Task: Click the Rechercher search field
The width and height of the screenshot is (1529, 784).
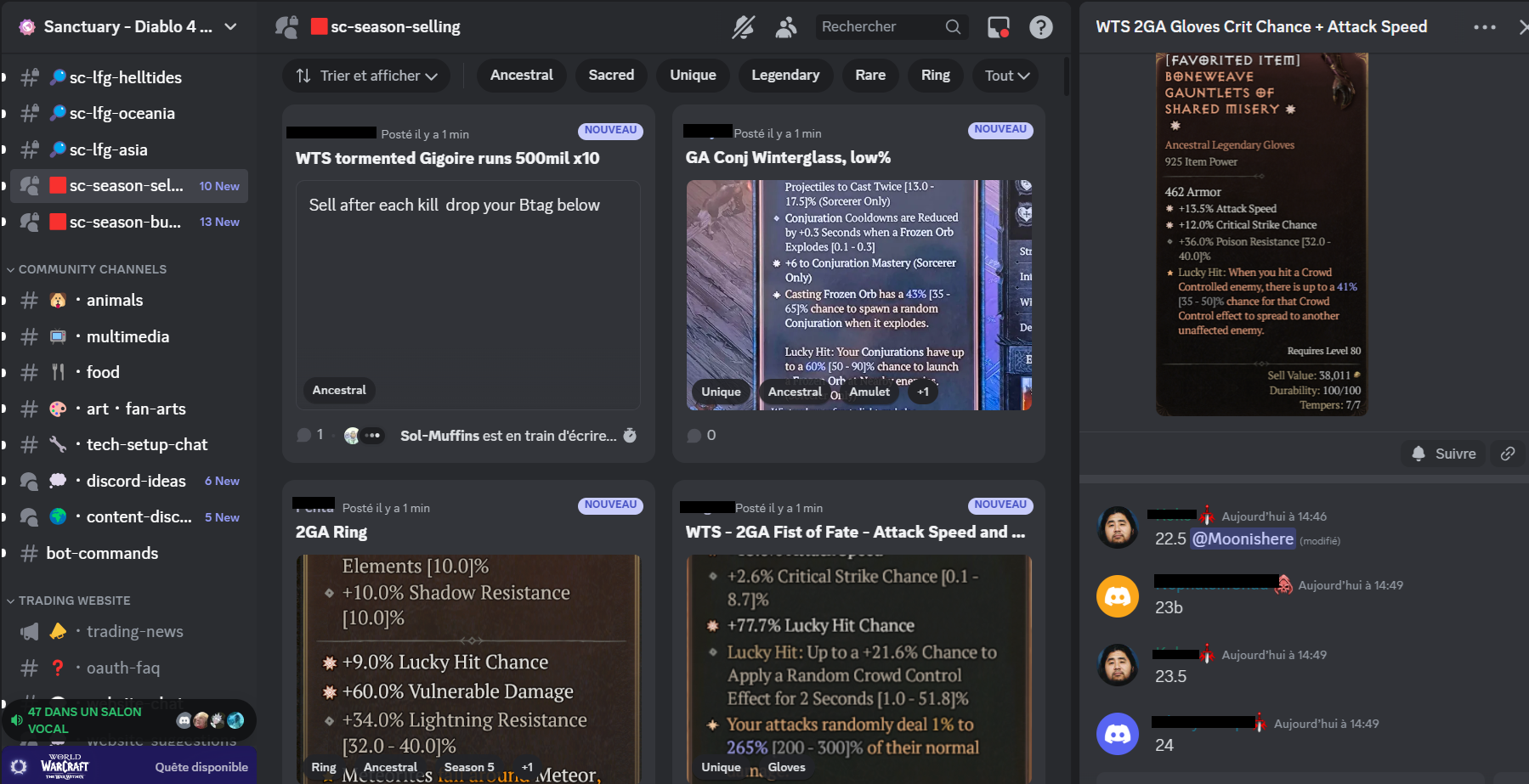Action: click(890, 27)
